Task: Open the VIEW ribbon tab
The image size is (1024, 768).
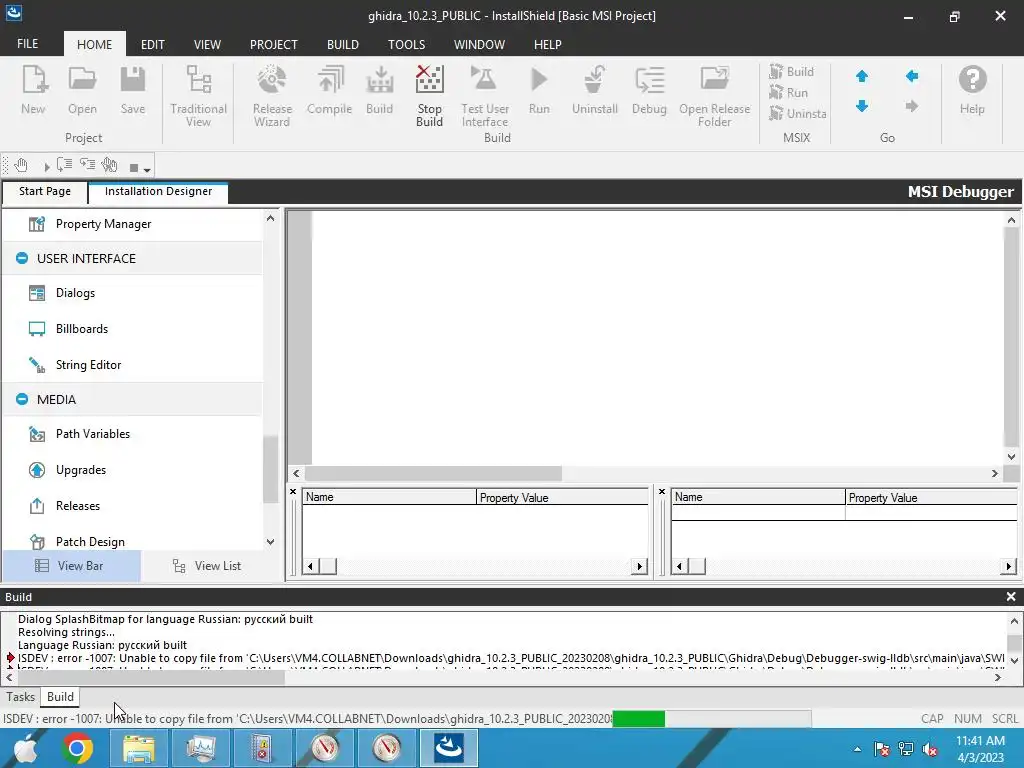Action: click(207, 44)
